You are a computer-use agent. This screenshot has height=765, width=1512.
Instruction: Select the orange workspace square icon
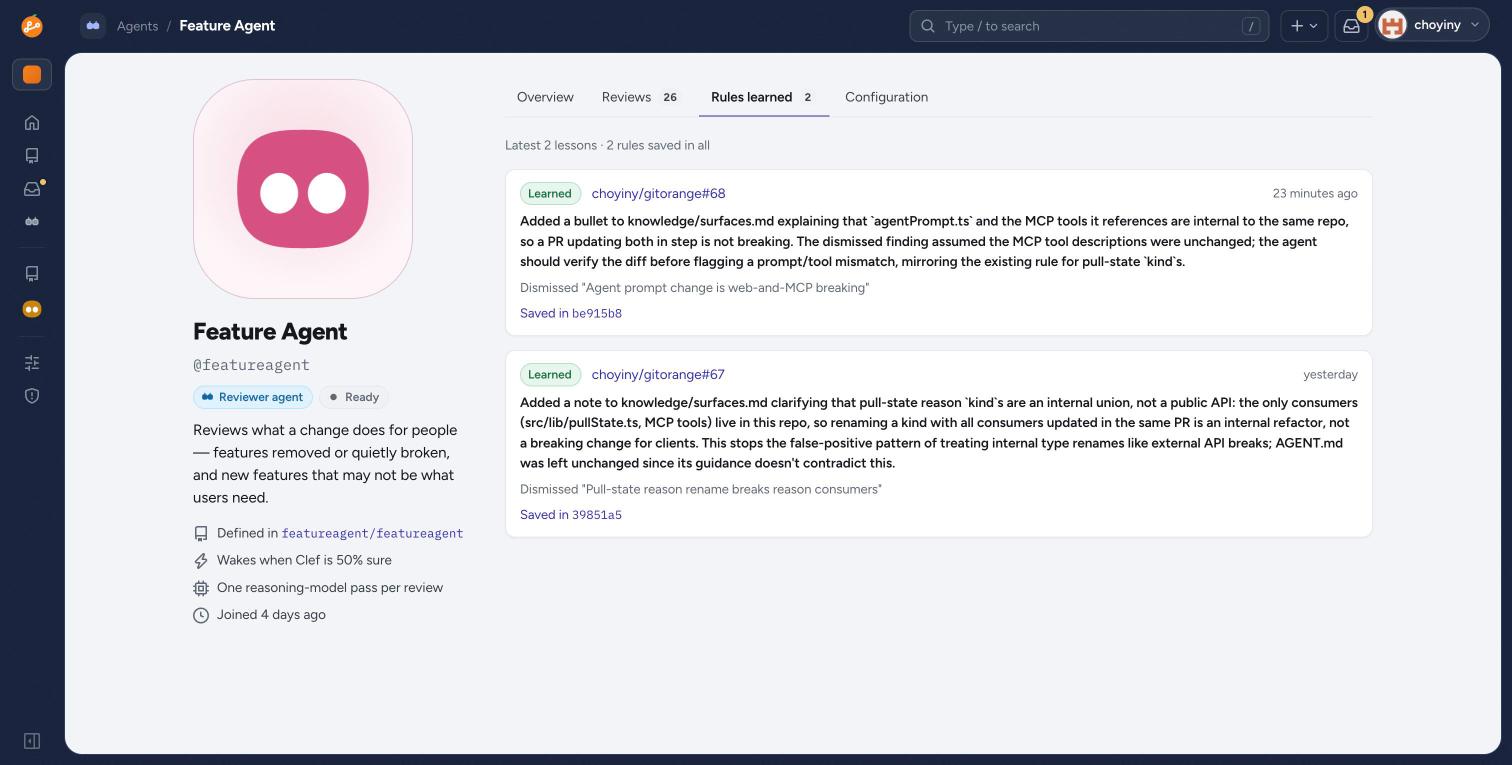[x=32, y=75]
